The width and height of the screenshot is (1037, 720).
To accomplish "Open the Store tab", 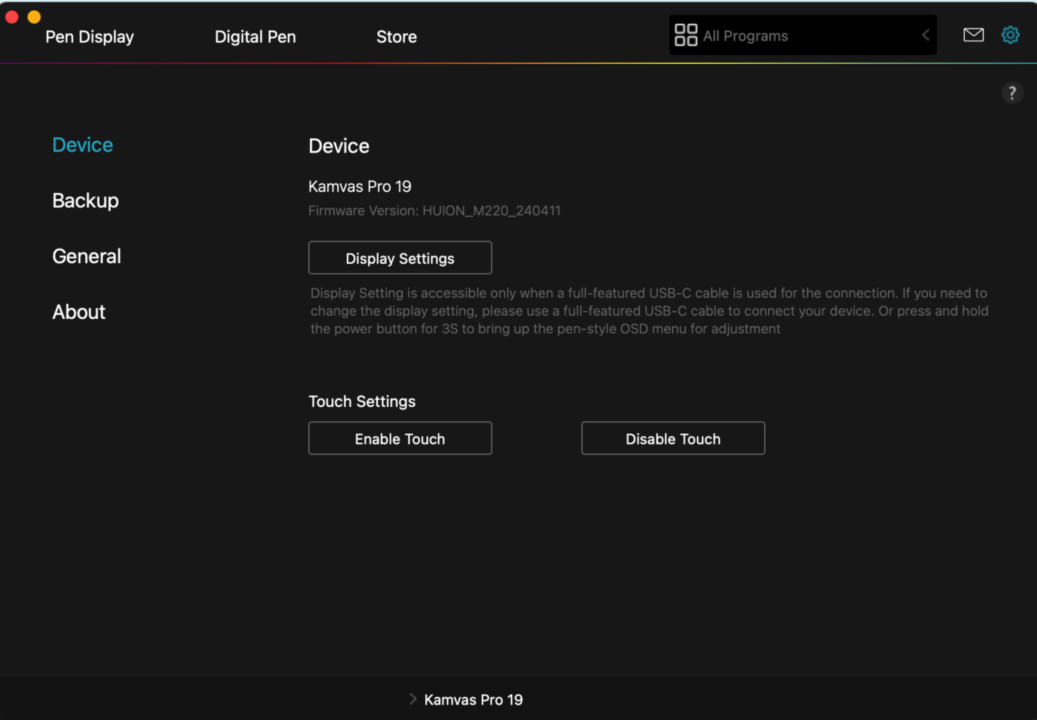I will [396, 37].
